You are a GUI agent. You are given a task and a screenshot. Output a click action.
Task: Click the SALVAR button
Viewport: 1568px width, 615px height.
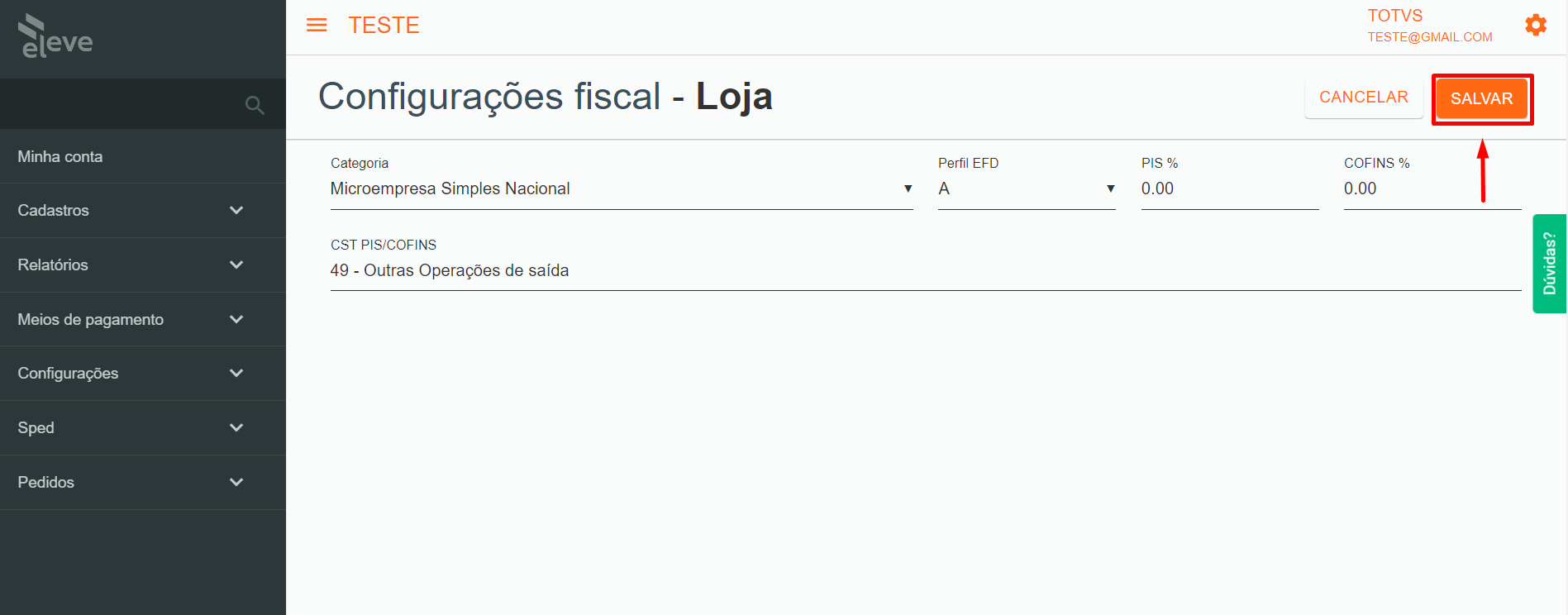(x=1481, y=98)
